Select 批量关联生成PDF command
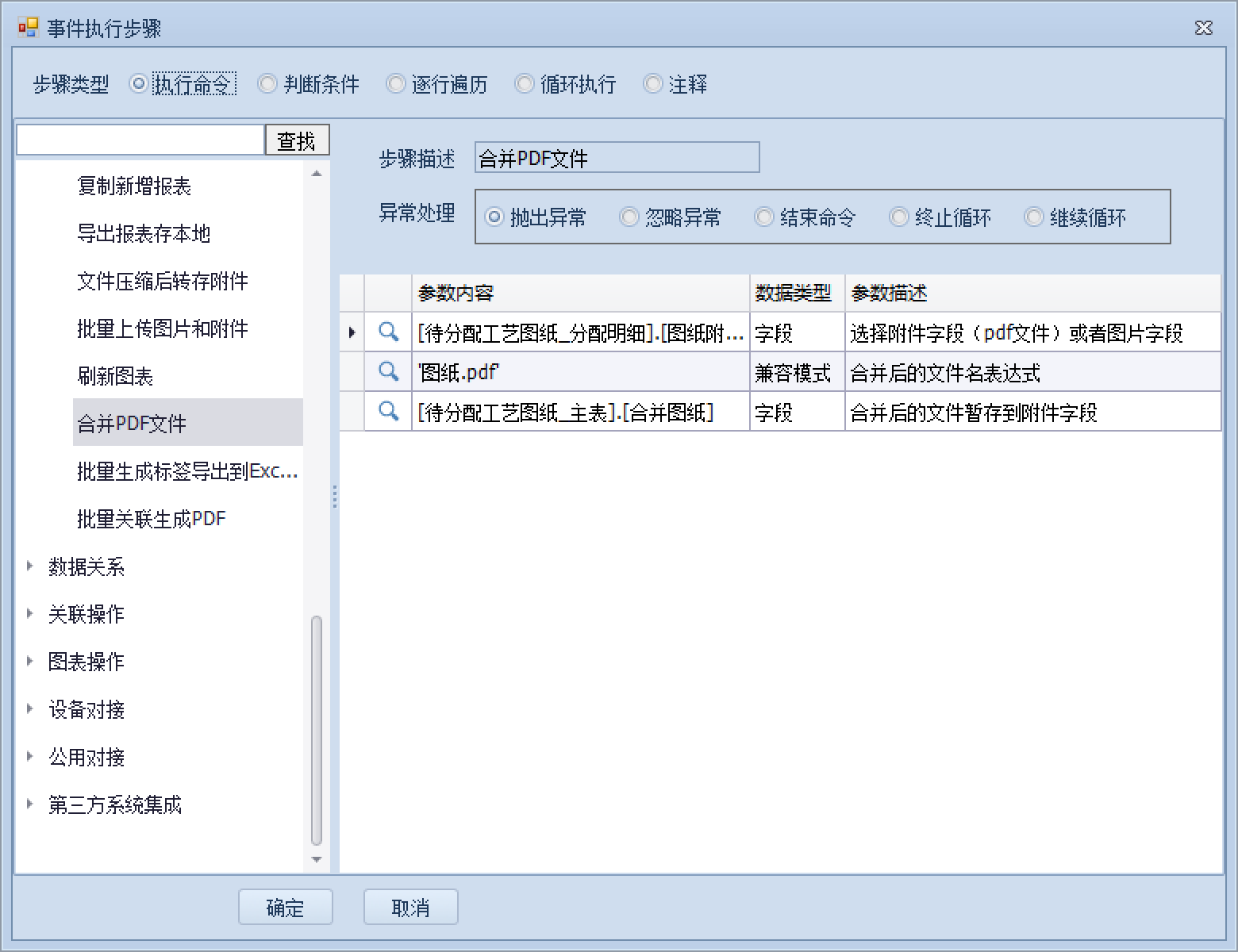 pyautogui.click(x=152, y=519)
